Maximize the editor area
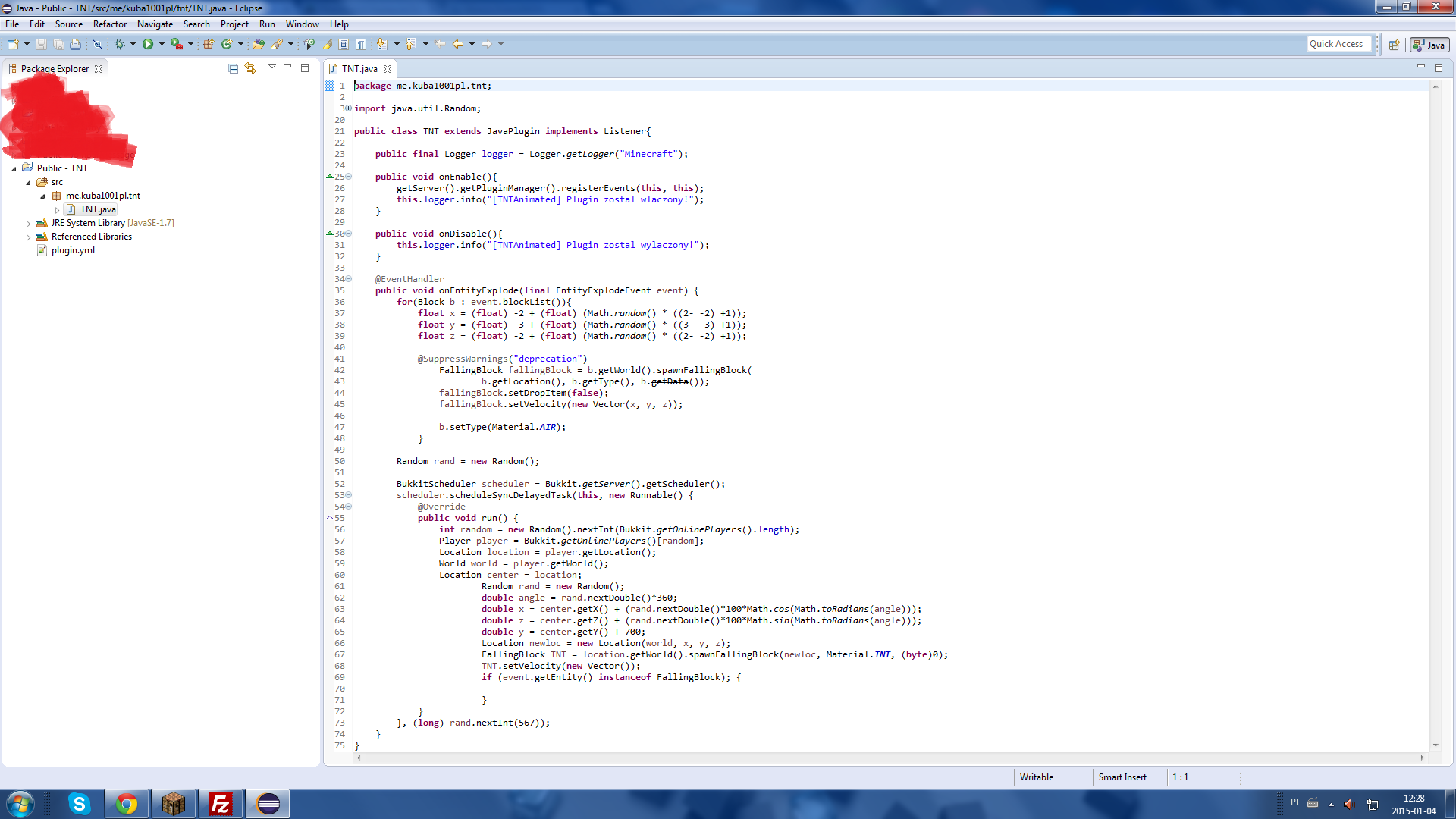Image resolution: width=1456 pixels, height=819 pixels. click(x=1439, y=68)
